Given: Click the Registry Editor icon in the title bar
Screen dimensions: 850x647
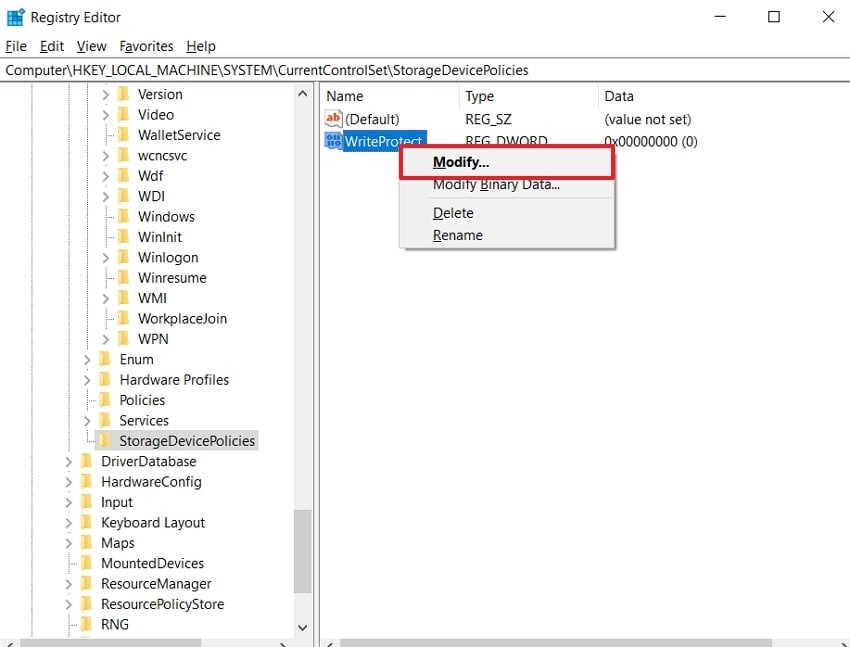Looking at the screenshot, I should click(14, 16).
